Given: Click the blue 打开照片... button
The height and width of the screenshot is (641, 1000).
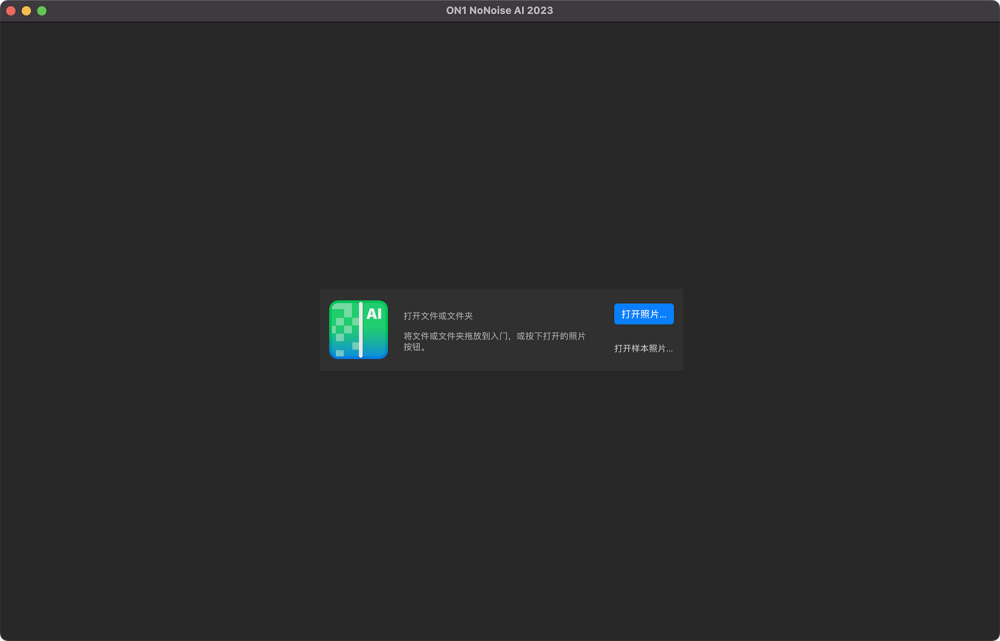Looking at the screenshot, I should 643,314.
